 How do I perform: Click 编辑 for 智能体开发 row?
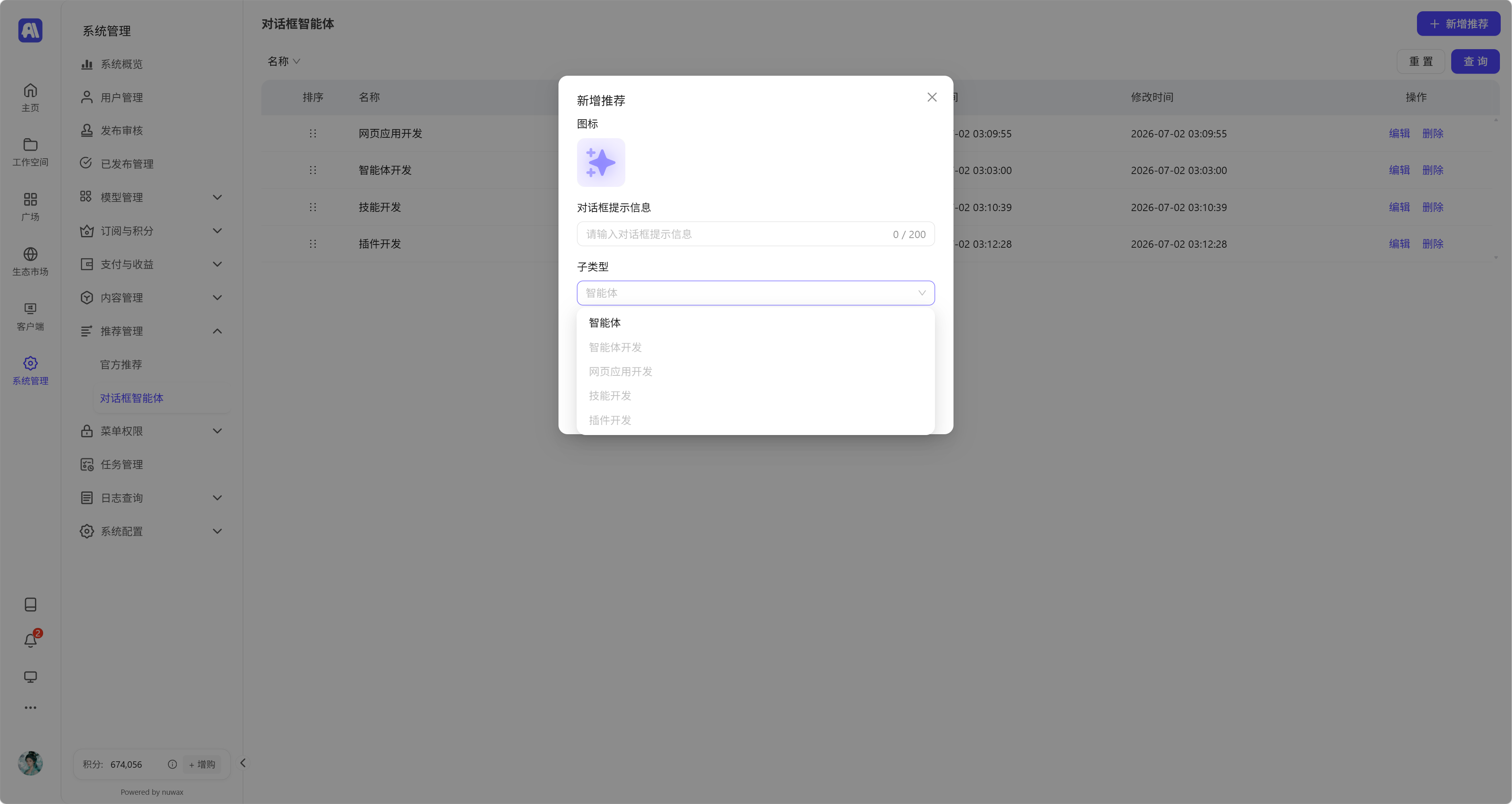coord(1399,170)
